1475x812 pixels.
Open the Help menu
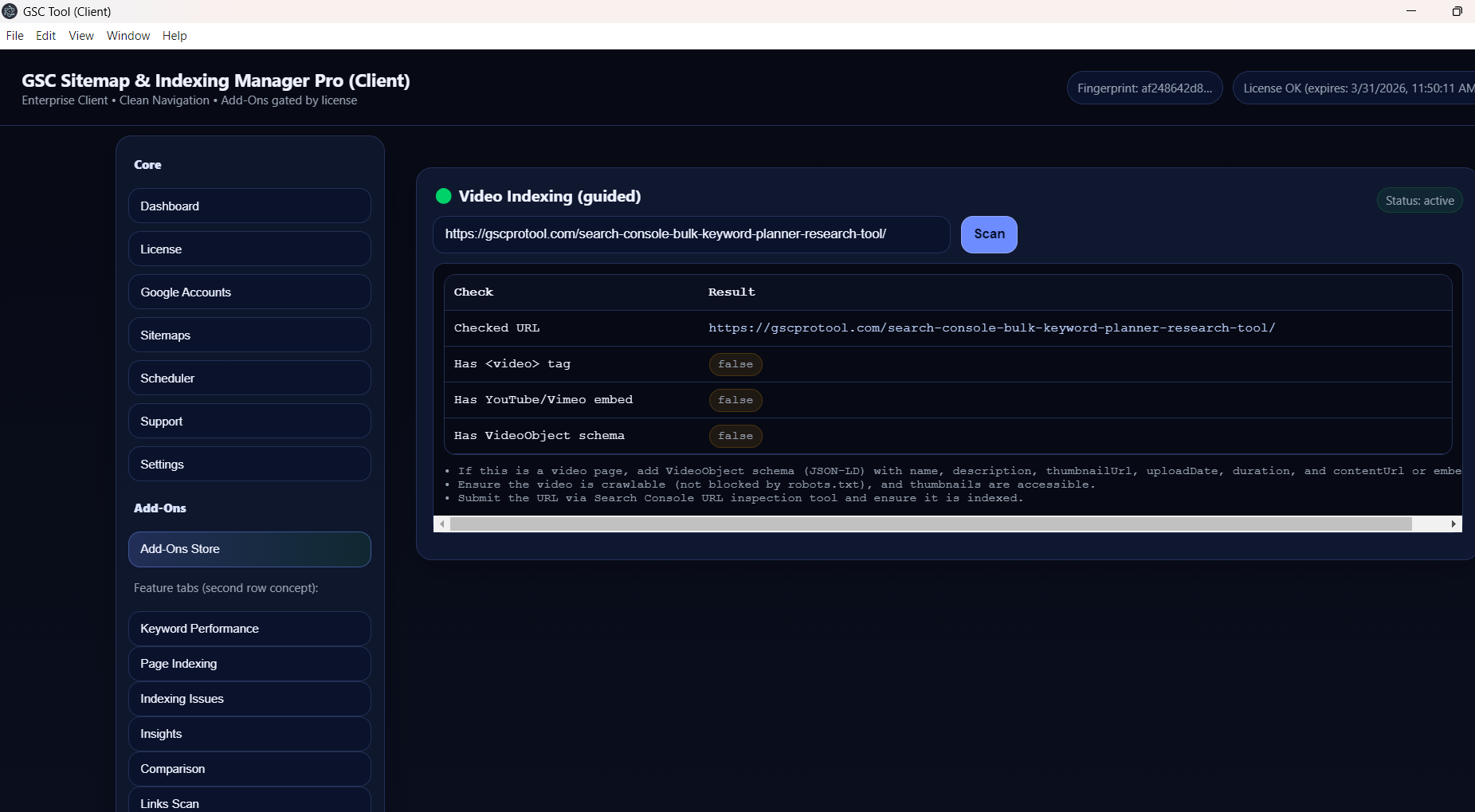point(175,36)
